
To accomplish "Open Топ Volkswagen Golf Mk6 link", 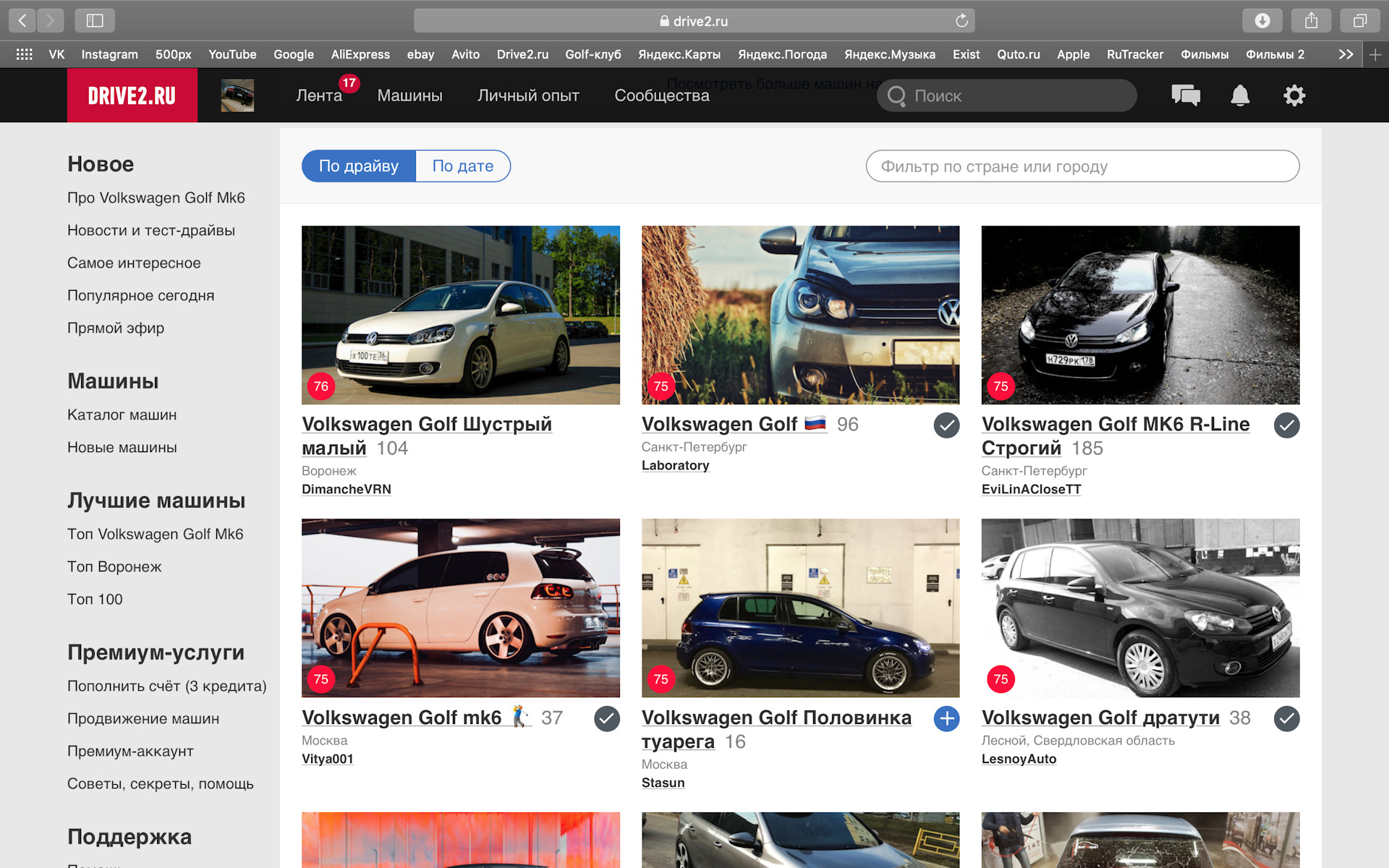I will point(155,535).
